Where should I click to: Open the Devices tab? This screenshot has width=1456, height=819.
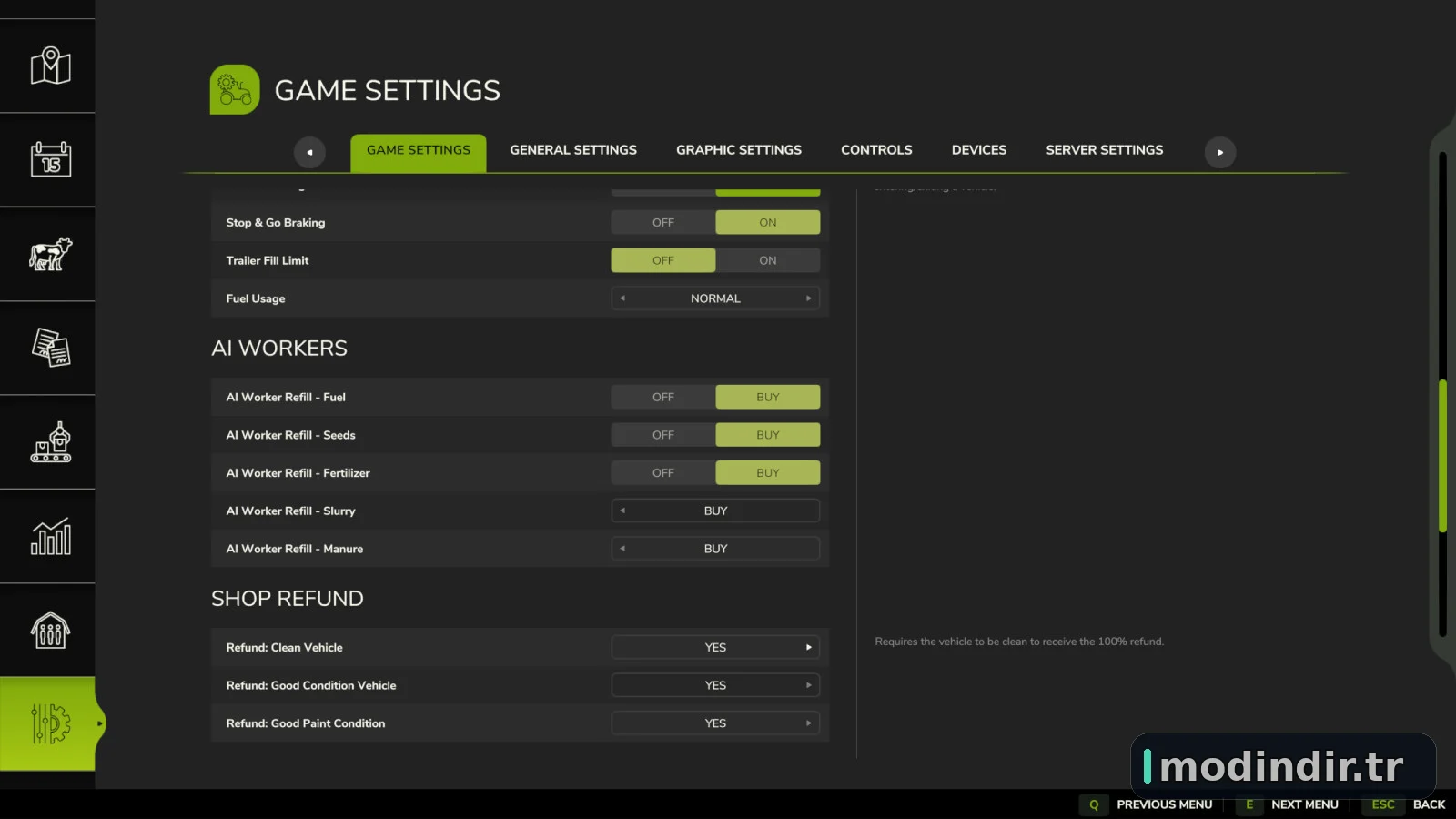979,150
